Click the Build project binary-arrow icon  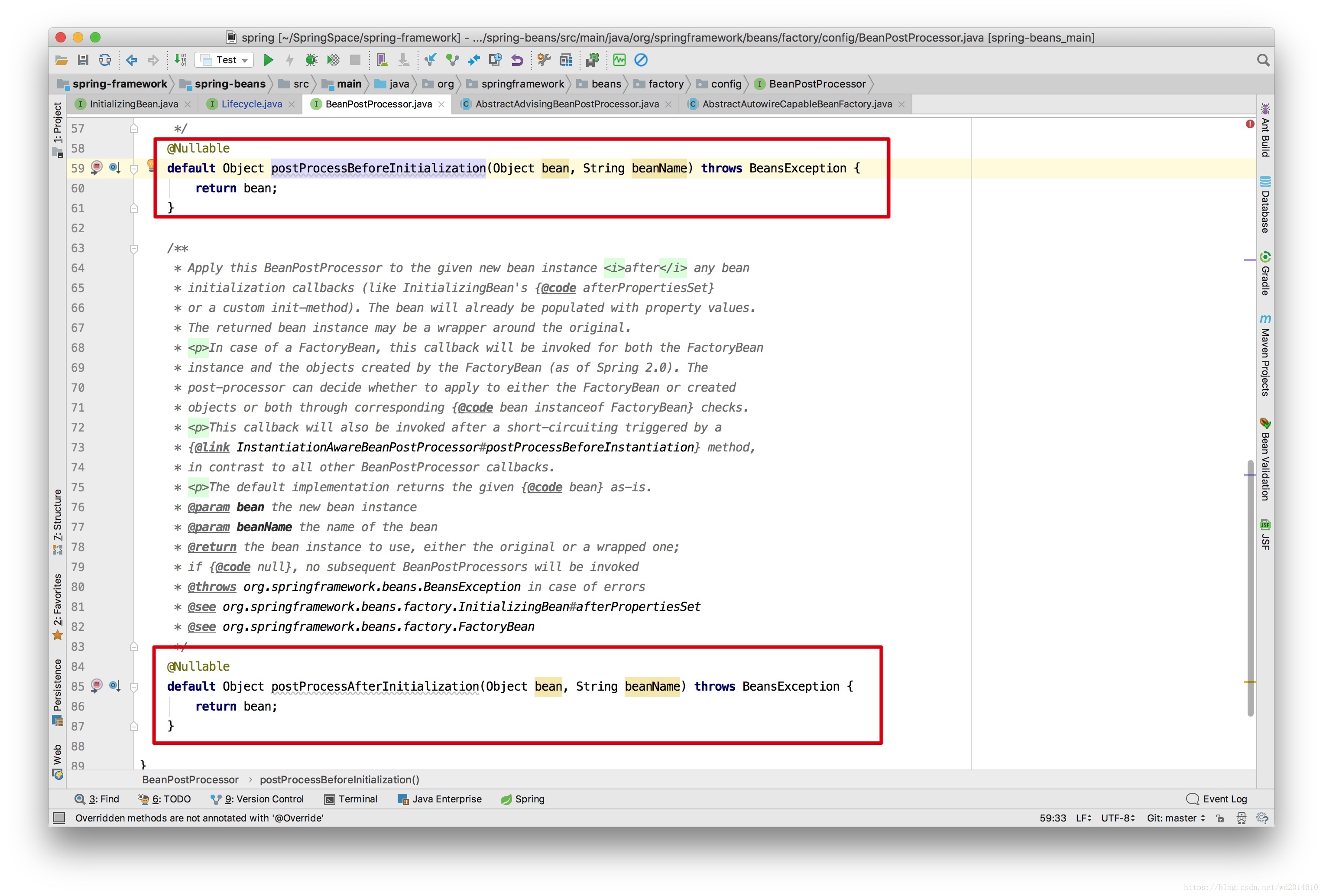click(x=181, y=59)
